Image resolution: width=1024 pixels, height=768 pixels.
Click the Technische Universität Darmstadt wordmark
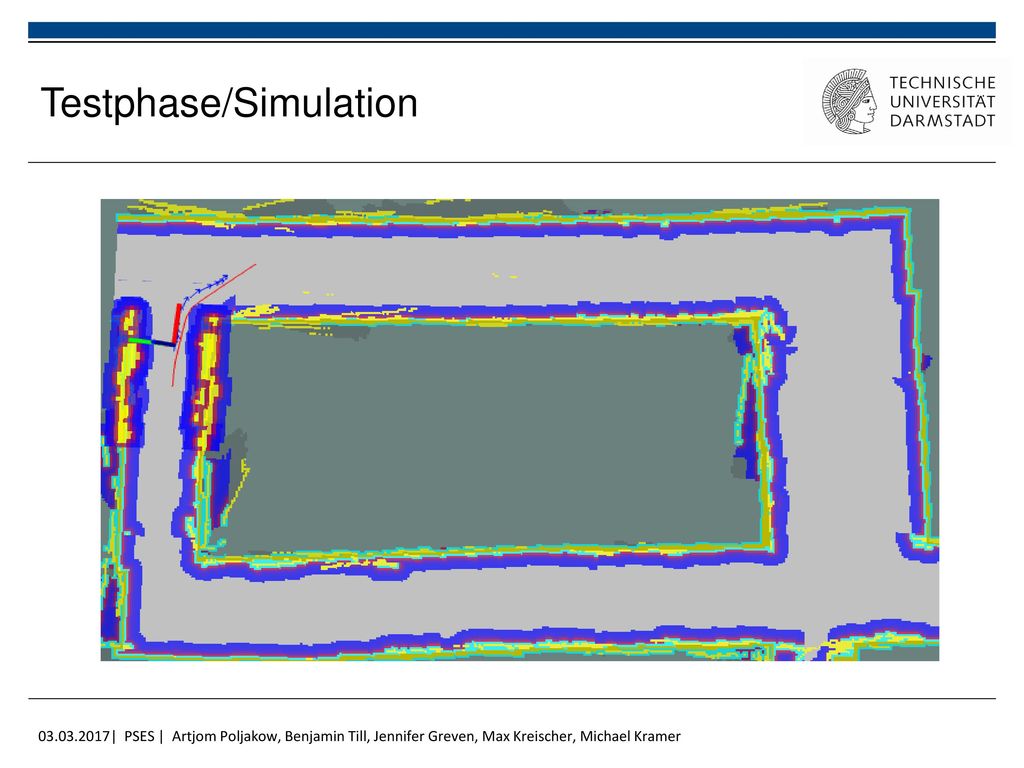pyautogui.click(x=942, y=102)
